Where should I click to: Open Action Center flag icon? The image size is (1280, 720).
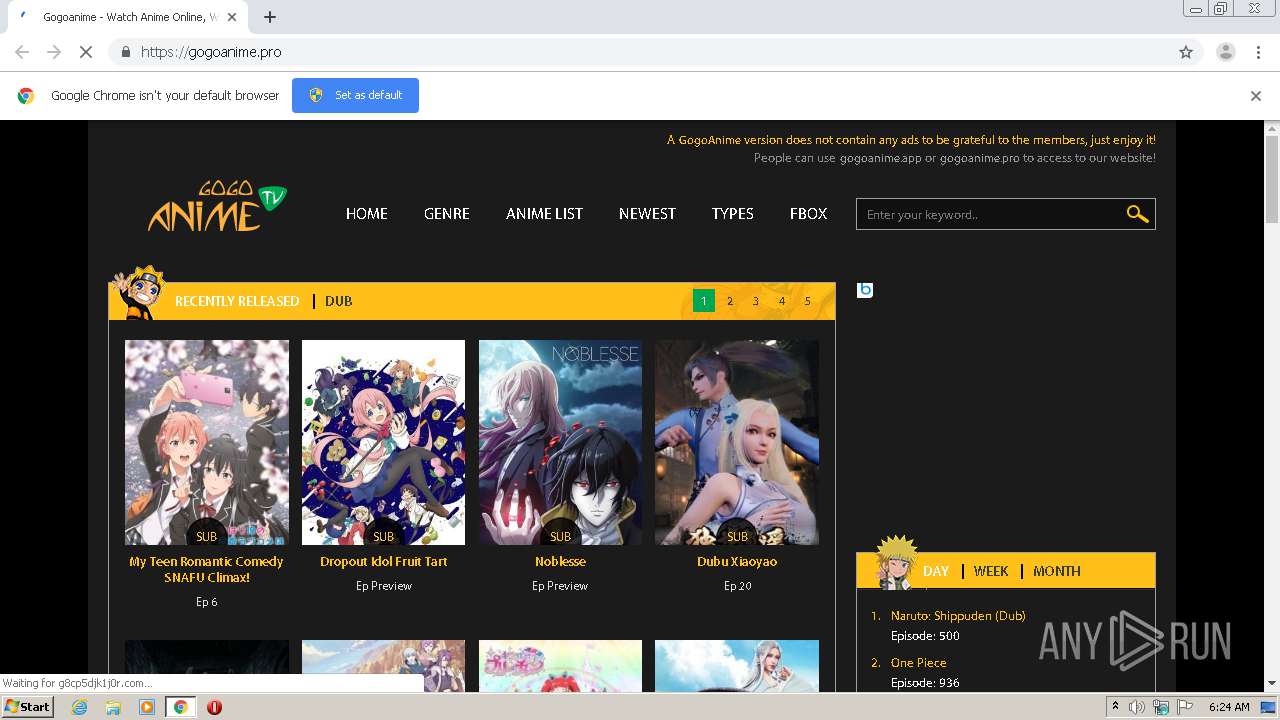[1183, 707]
